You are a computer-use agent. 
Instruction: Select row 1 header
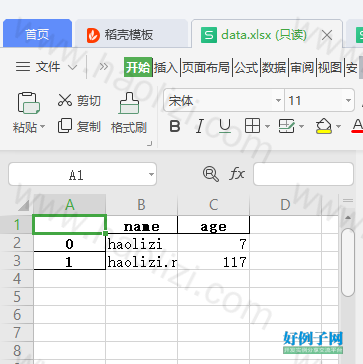coord(17,225)
